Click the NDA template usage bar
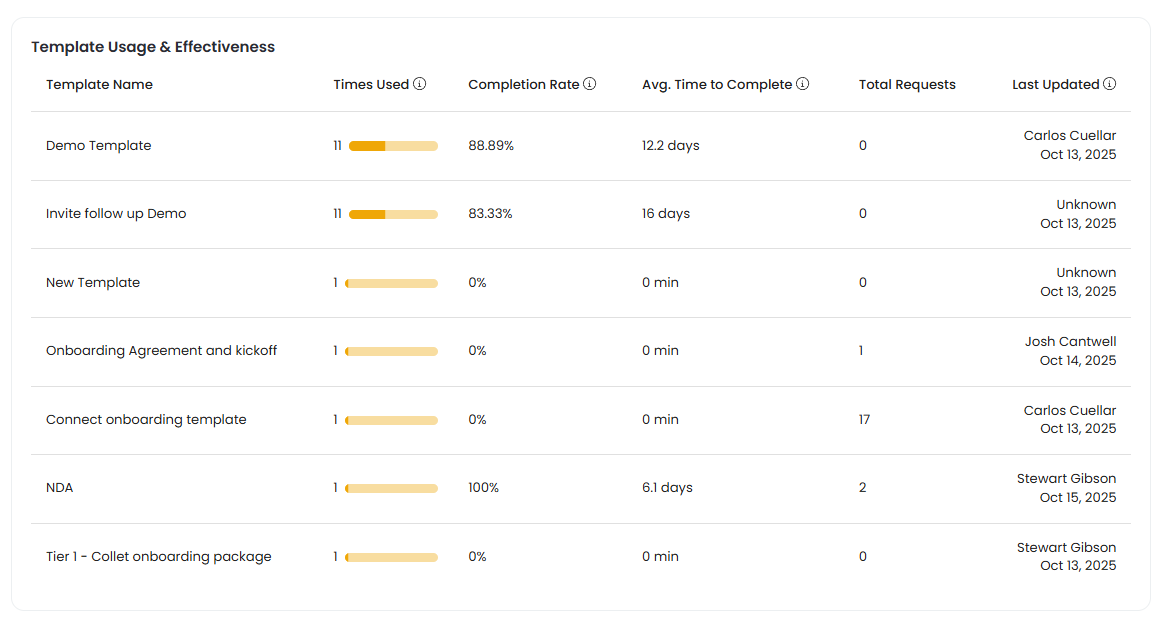1161x620 pixels. [393, 488]
